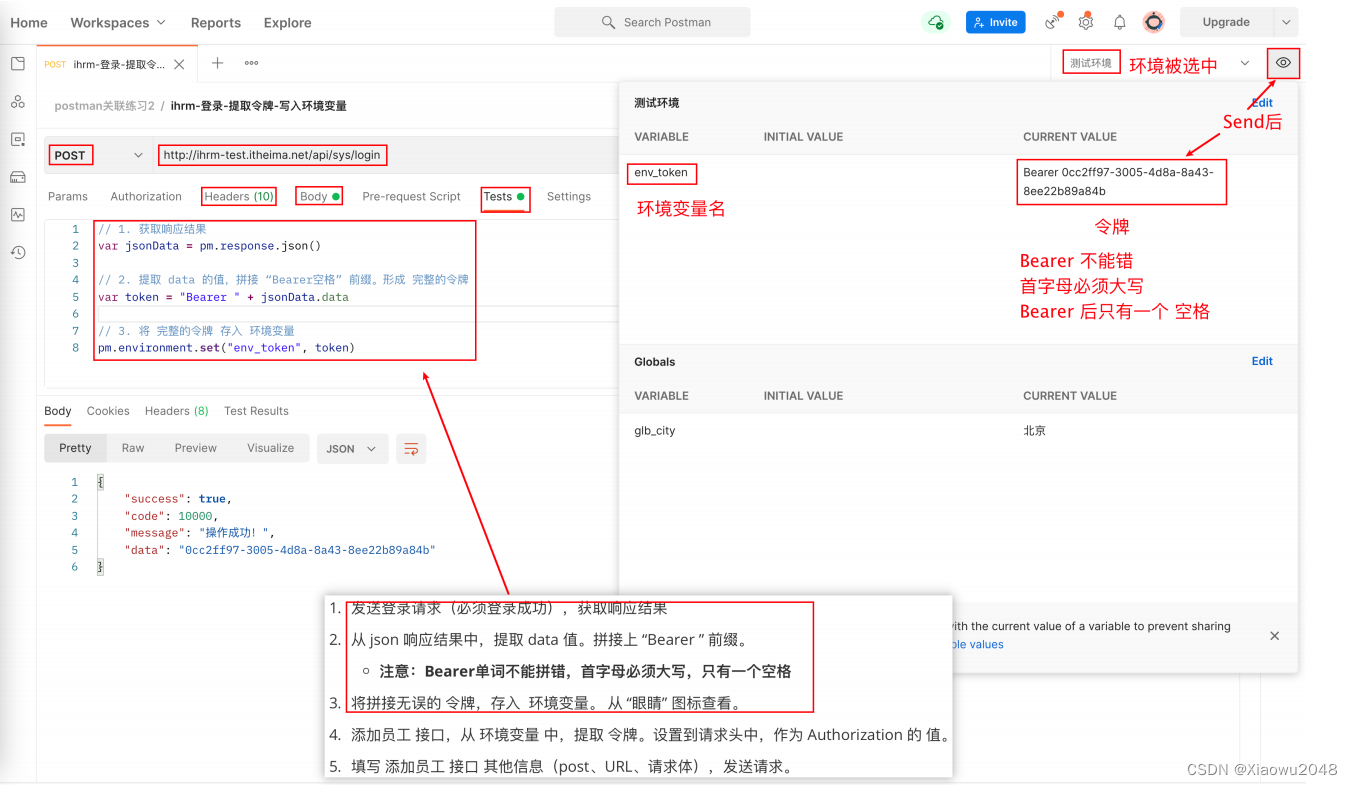Switch to the Pre-request Script tab
Viewport: 1353px width, 785px height.
pyautogui.click(x=411, y=197)
